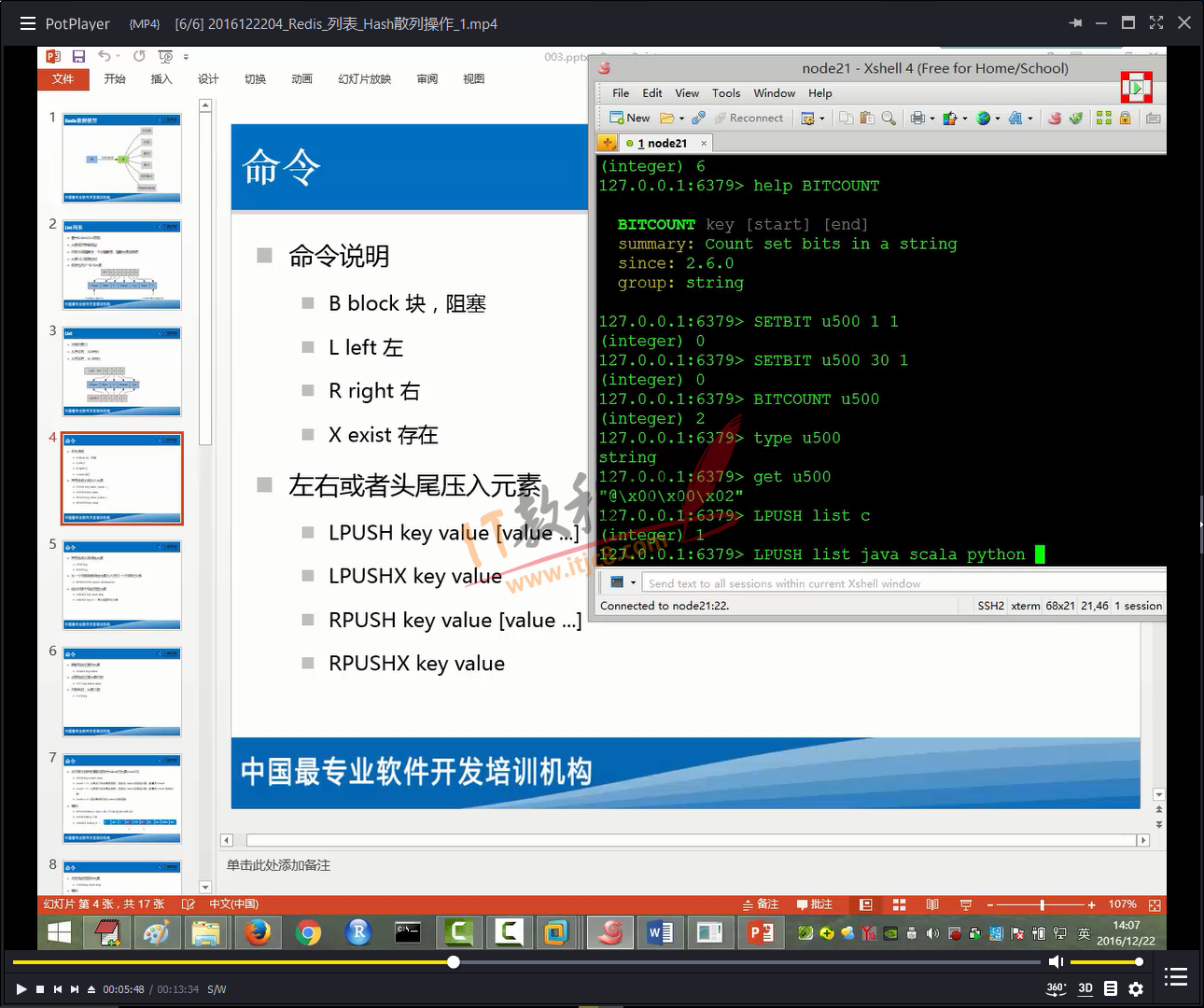Close the node21 session tab
The height and width of the screenshot is (1008, 1204).
(x=704, y=143)
